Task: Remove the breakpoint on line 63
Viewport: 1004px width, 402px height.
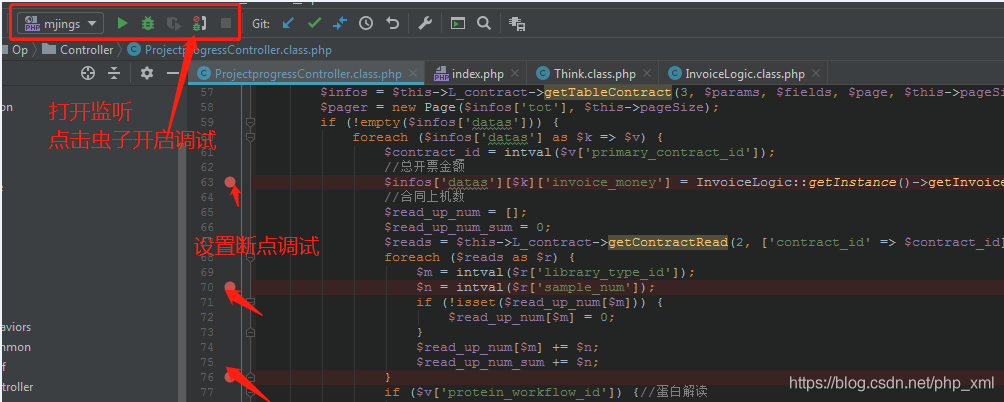Action: 231,182
